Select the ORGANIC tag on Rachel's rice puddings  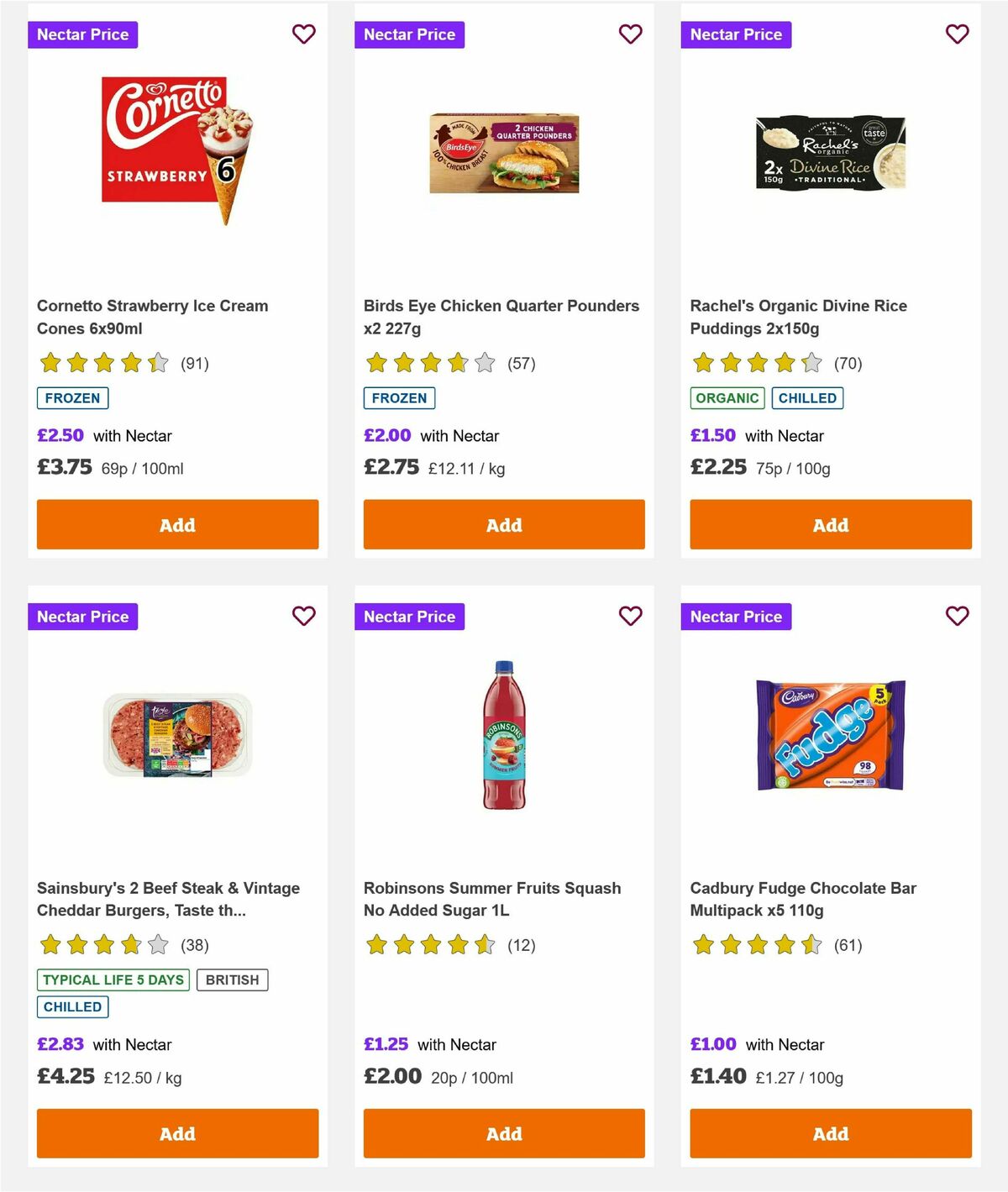727,397
